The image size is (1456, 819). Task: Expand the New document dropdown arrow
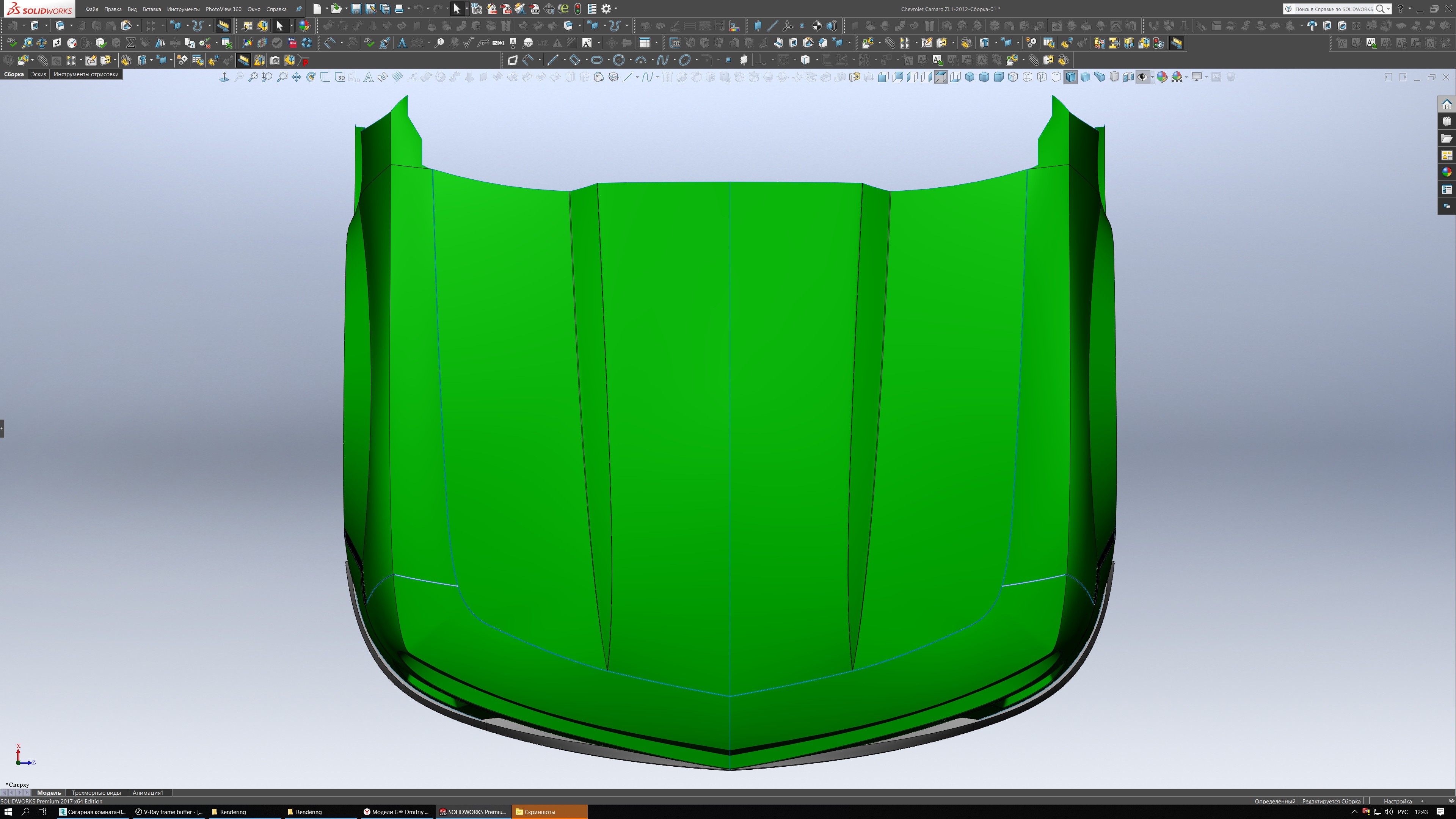[x=327, y=8]
